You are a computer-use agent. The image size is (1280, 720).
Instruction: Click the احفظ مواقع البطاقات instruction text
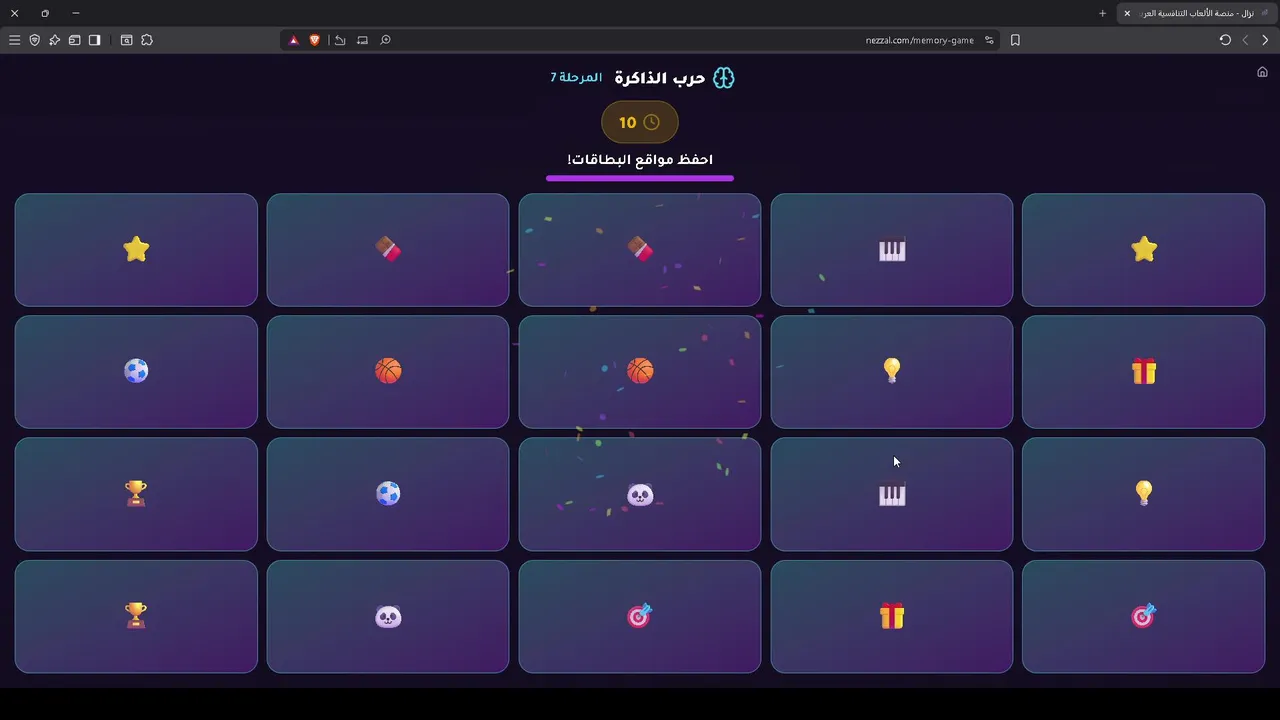(640, 159)
